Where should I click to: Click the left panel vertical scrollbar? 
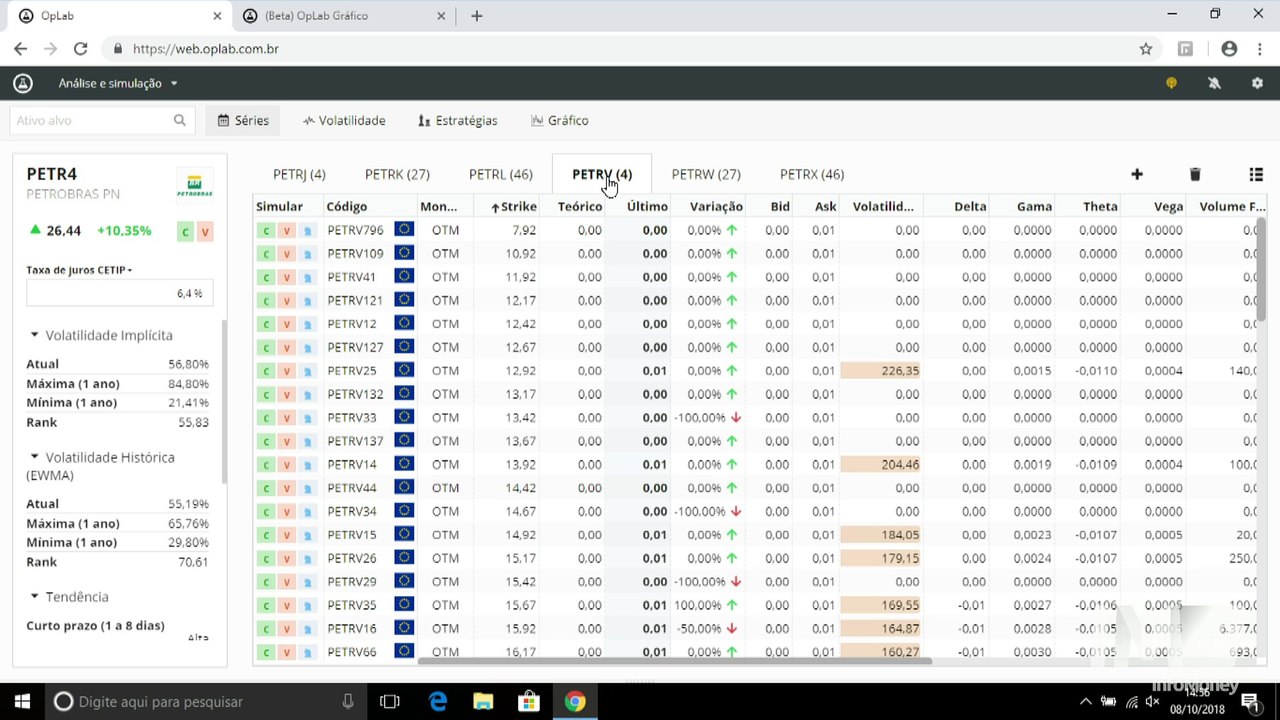[224, 400]
